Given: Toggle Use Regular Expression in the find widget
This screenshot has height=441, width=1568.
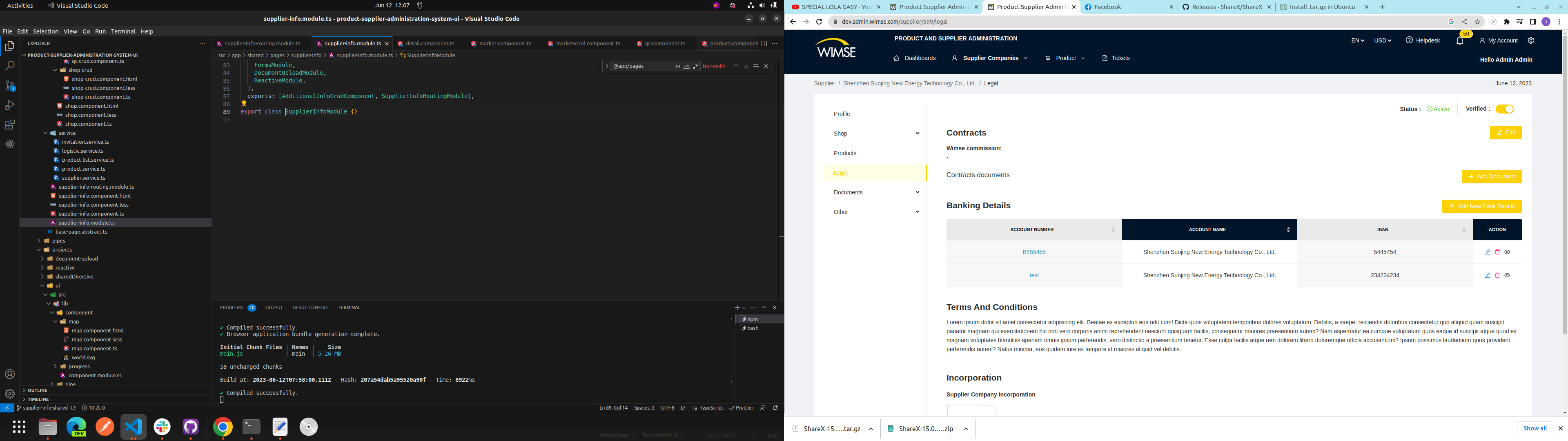Looking at the screenshot, I should (x=696, y=67).
